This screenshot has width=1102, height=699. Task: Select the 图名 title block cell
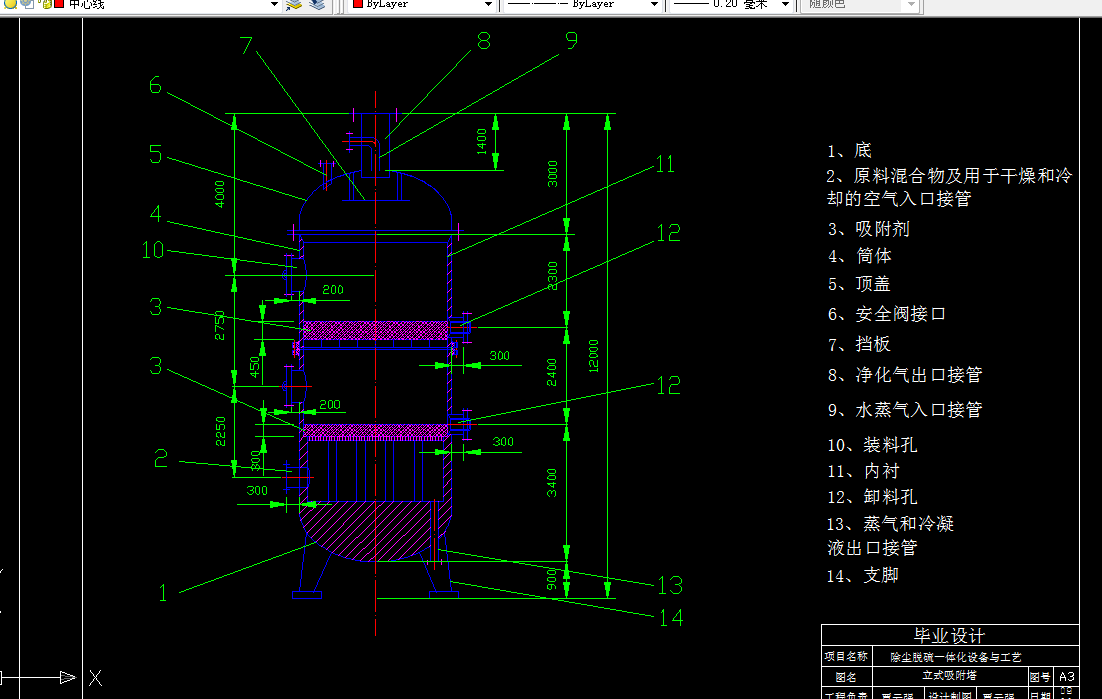point(846,677)
